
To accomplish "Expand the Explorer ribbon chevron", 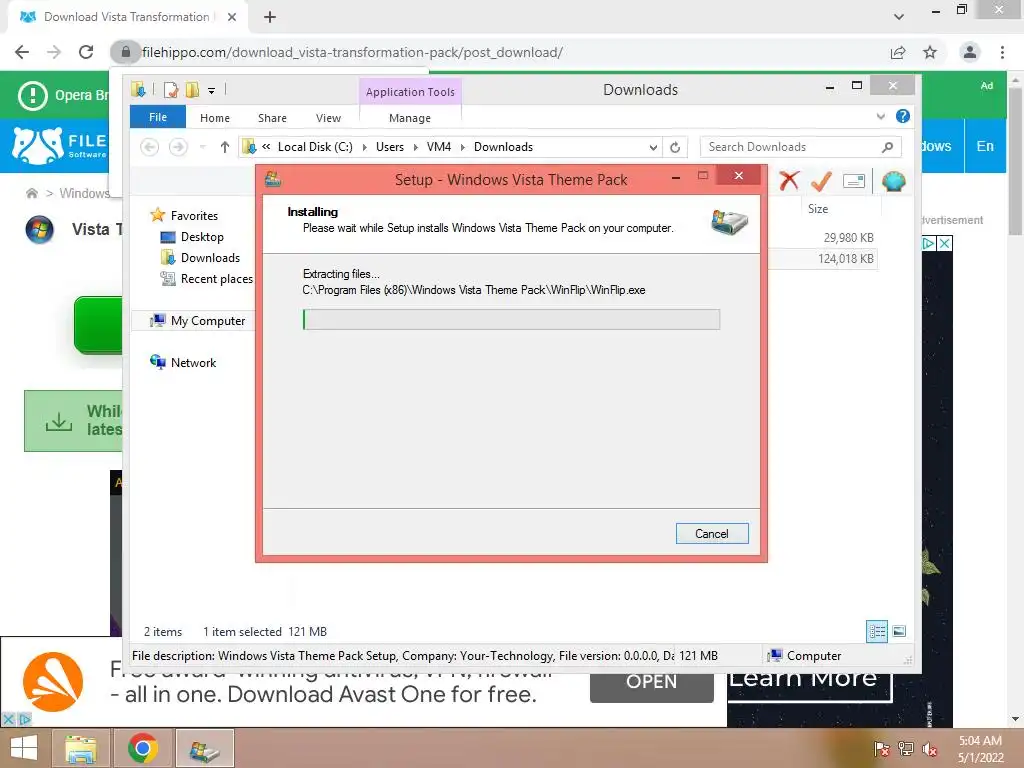I will click(880, 116).
